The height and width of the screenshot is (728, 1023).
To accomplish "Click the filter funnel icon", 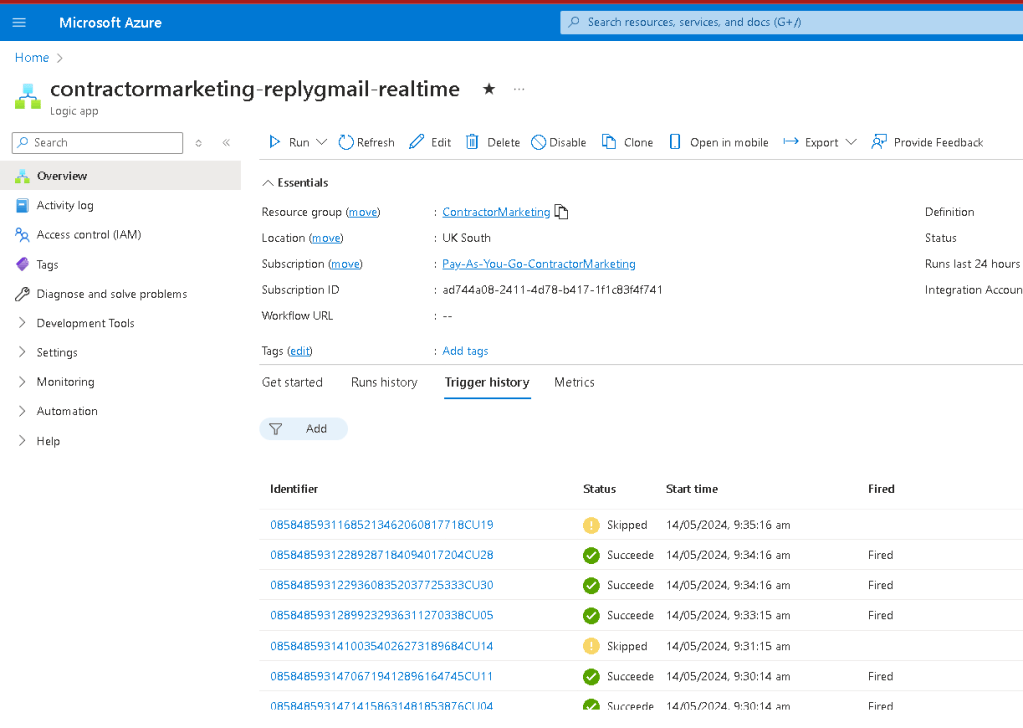I will (276, 429).
